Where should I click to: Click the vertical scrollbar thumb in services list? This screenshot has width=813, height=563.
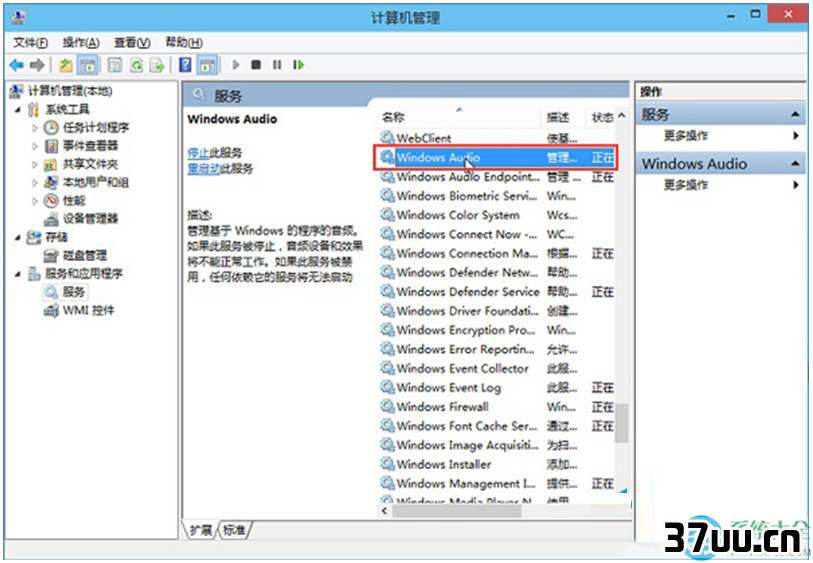(x=622, y=423)
